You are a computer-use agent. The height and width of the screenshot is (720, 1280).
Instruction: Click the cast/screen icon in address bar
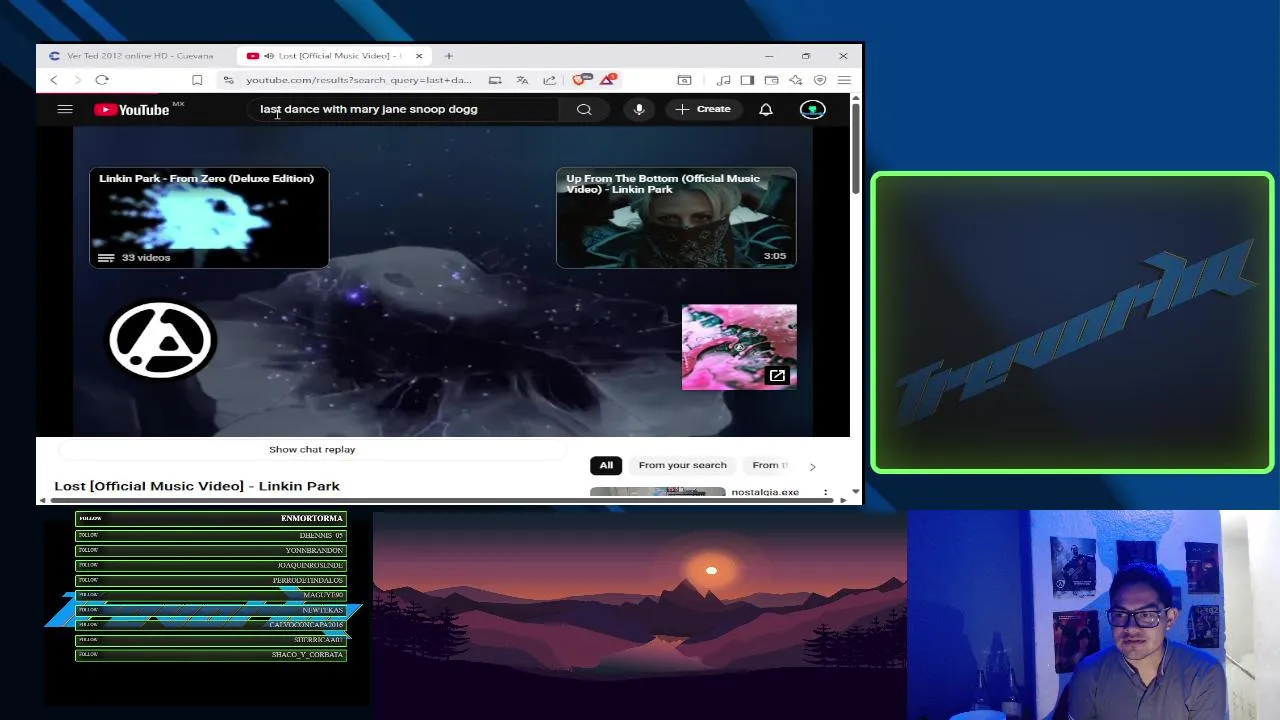[495, 80]
